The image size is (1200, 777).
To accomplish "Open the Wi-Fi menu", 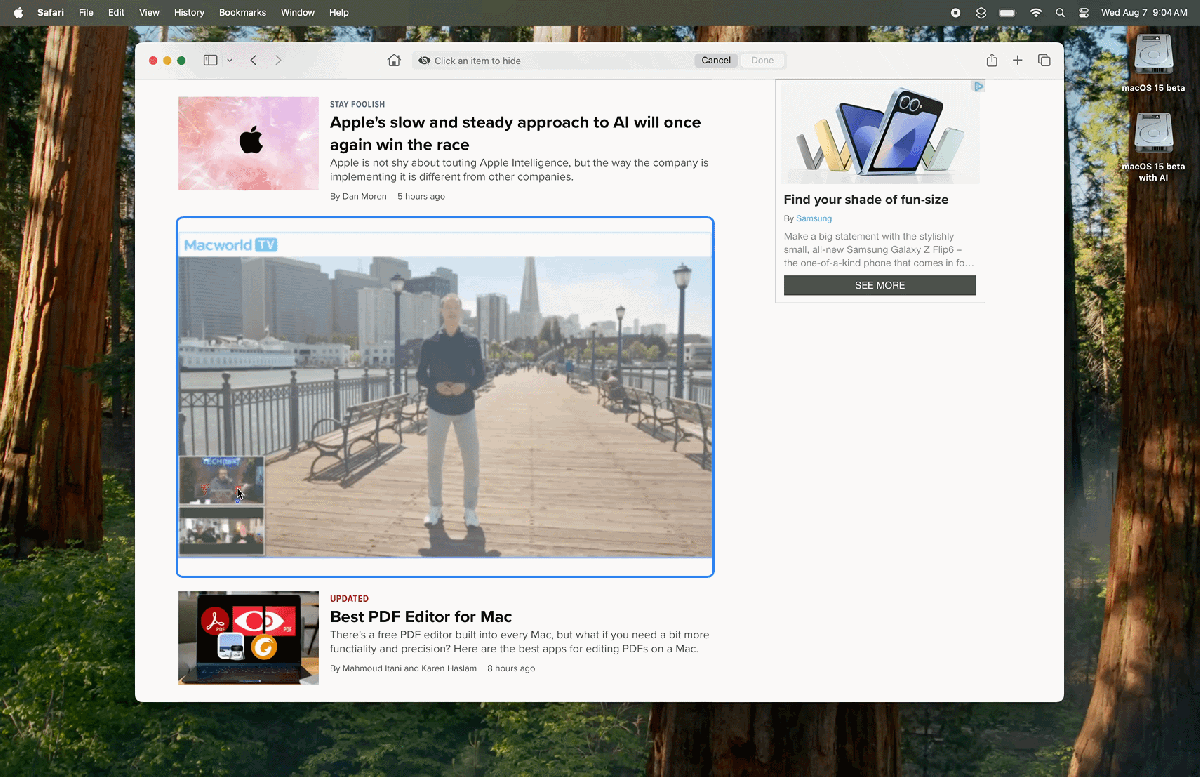I will 1035,12.
